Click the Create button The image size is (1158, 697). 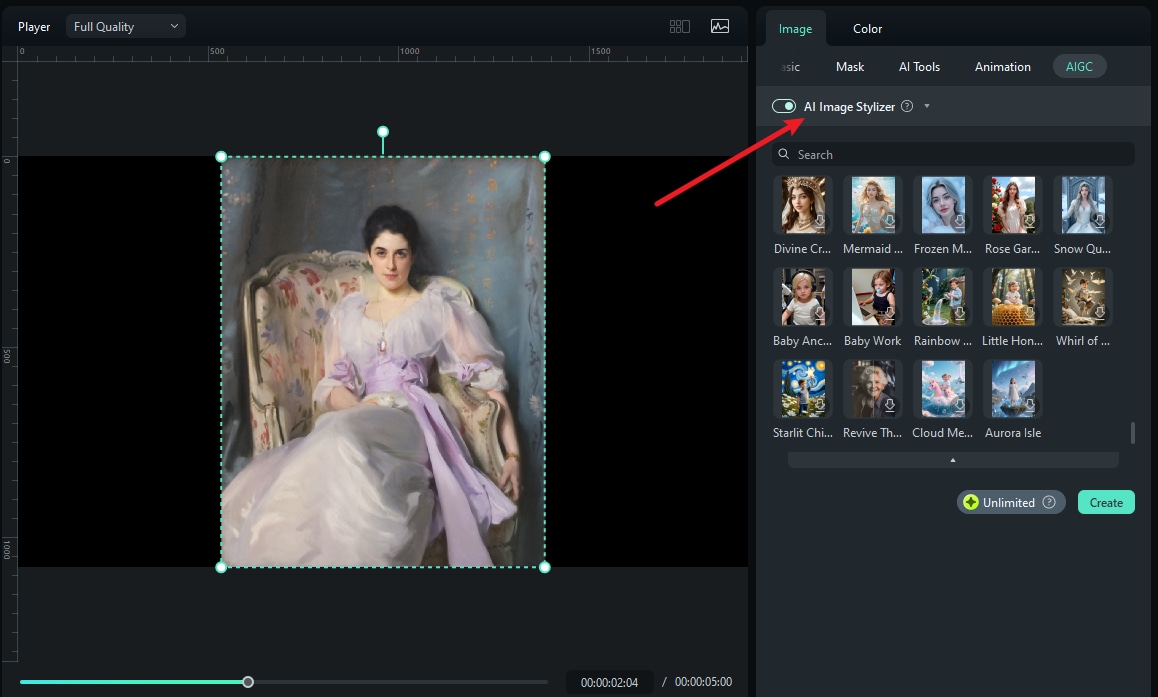(x=1106, y=502)
